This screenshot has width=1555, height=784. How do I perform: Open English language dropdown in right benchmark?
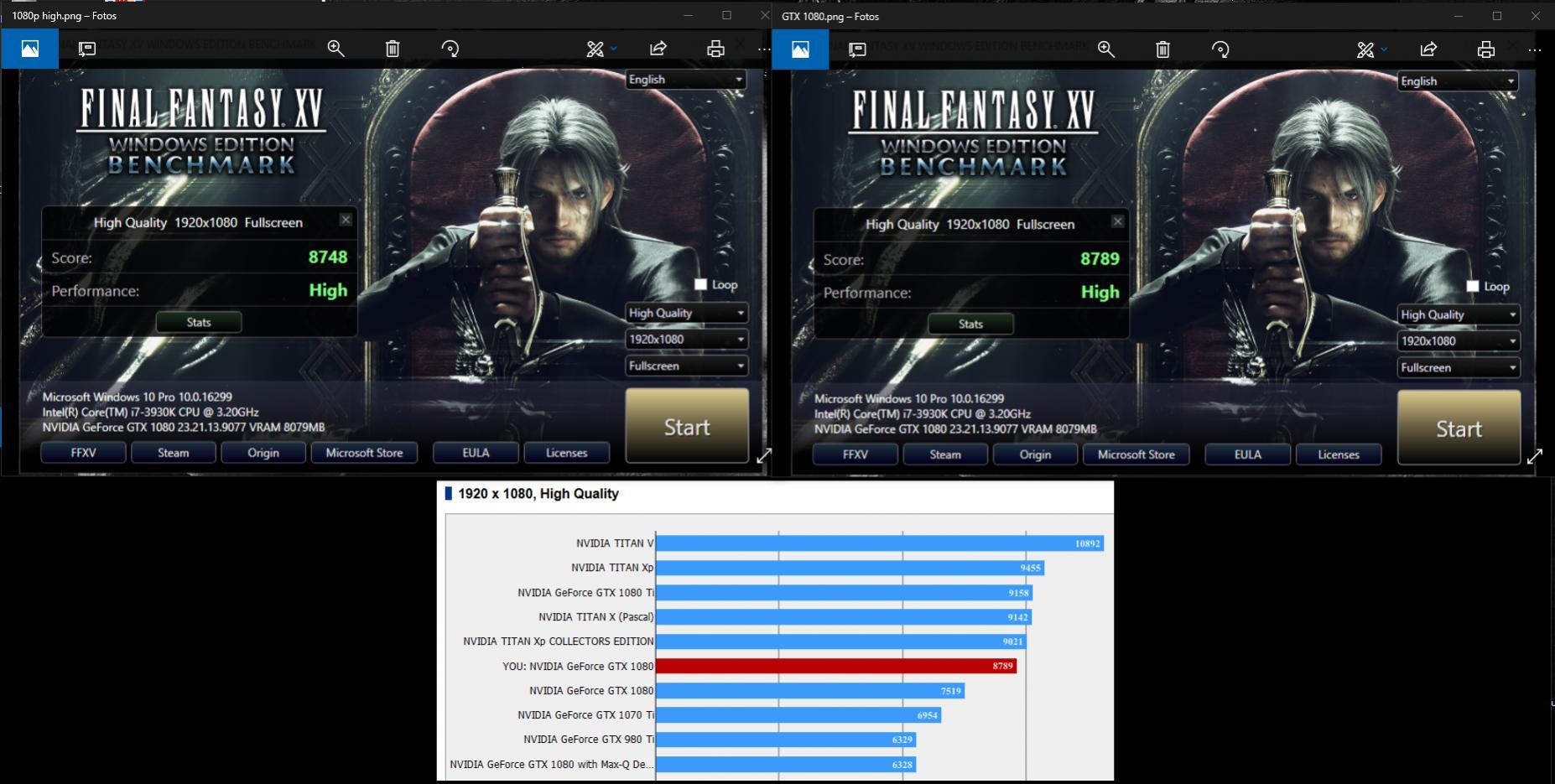(x=1458, y=80)
